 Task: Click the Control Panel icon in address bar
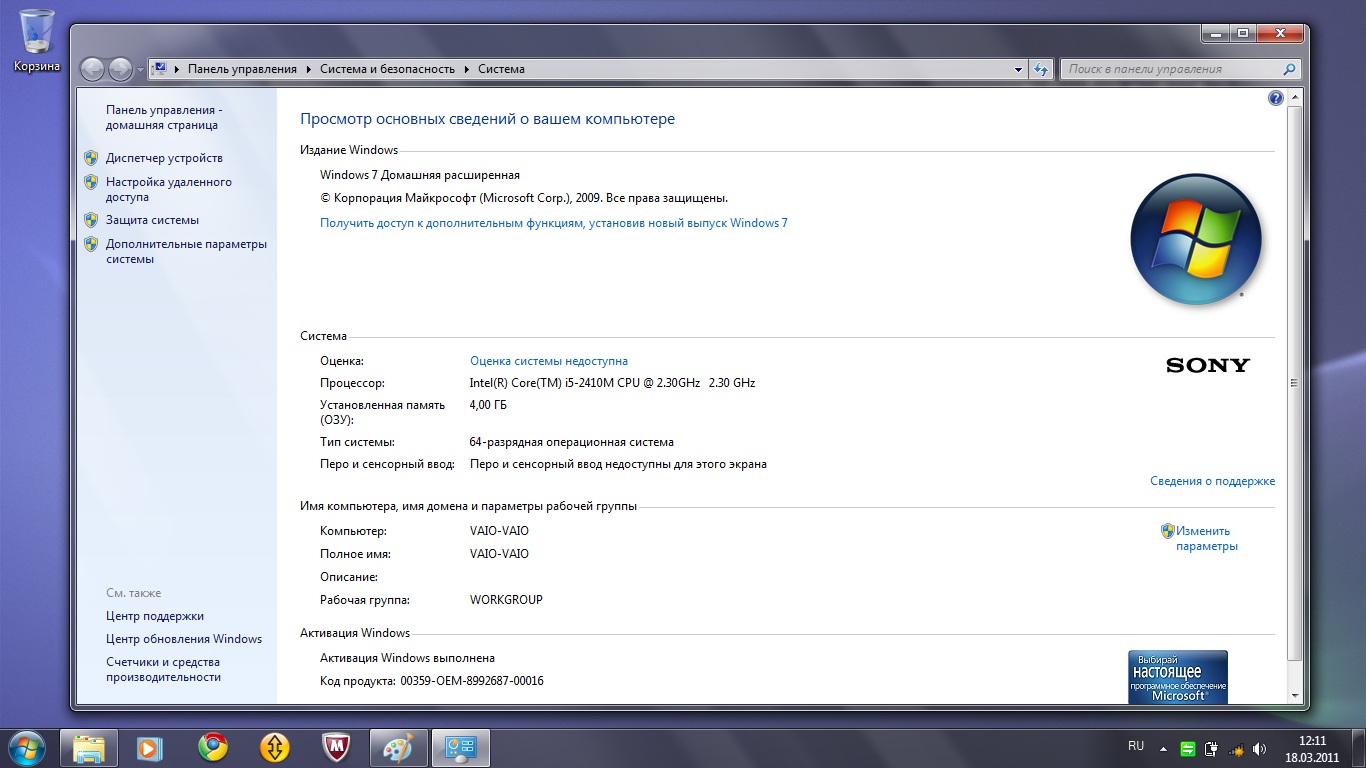158,69
